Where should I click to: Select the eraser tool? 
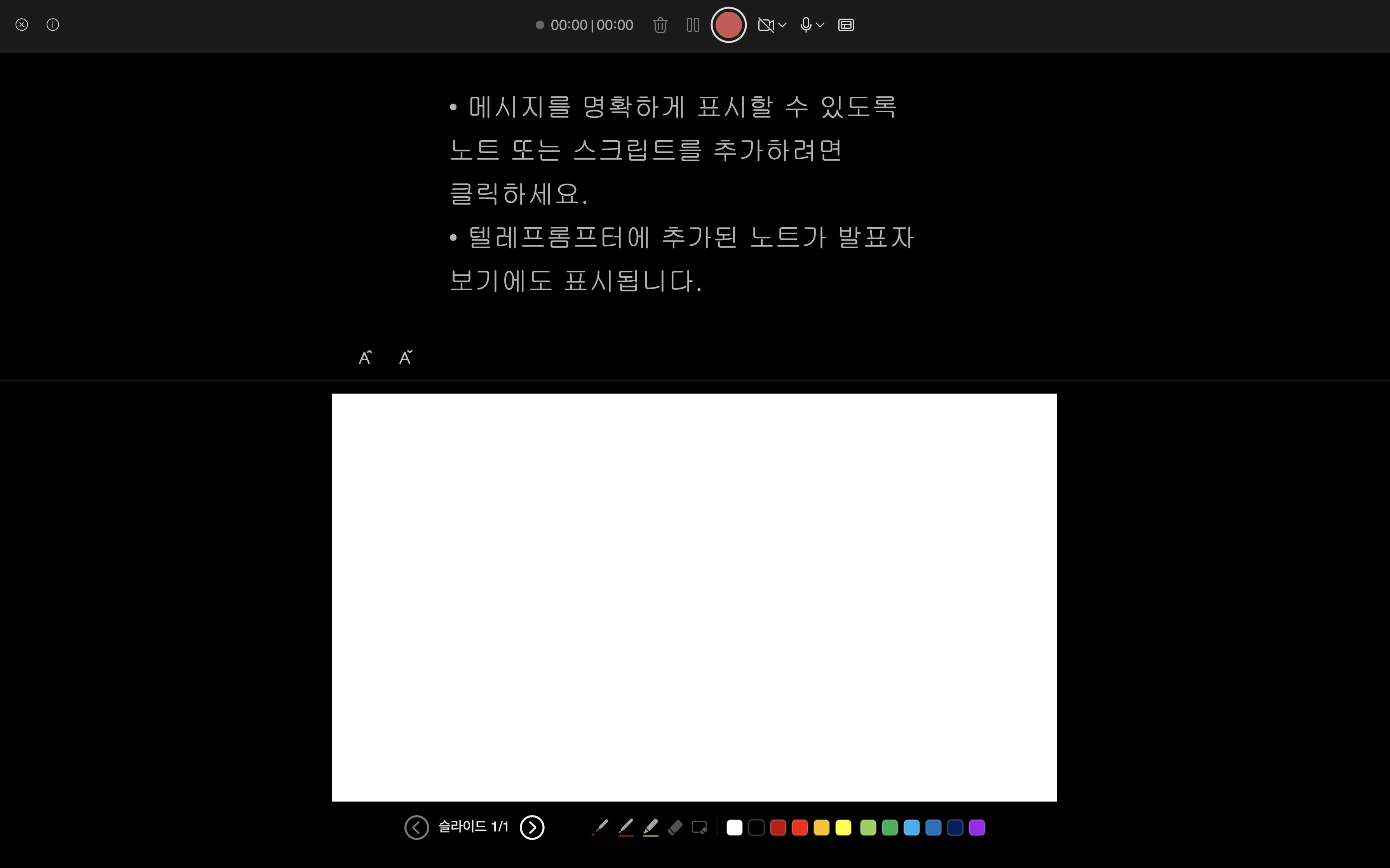pyautogui.click(x=675, y=827)
